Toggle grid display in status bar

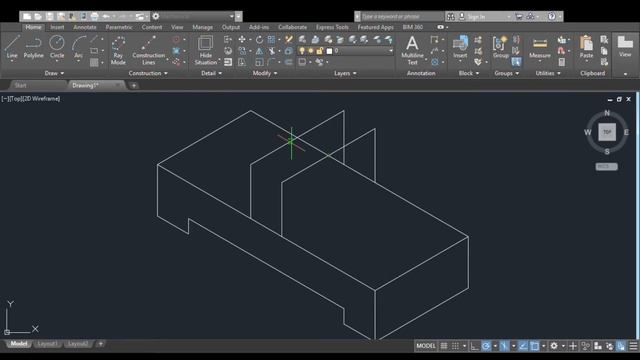pos(444,346)
